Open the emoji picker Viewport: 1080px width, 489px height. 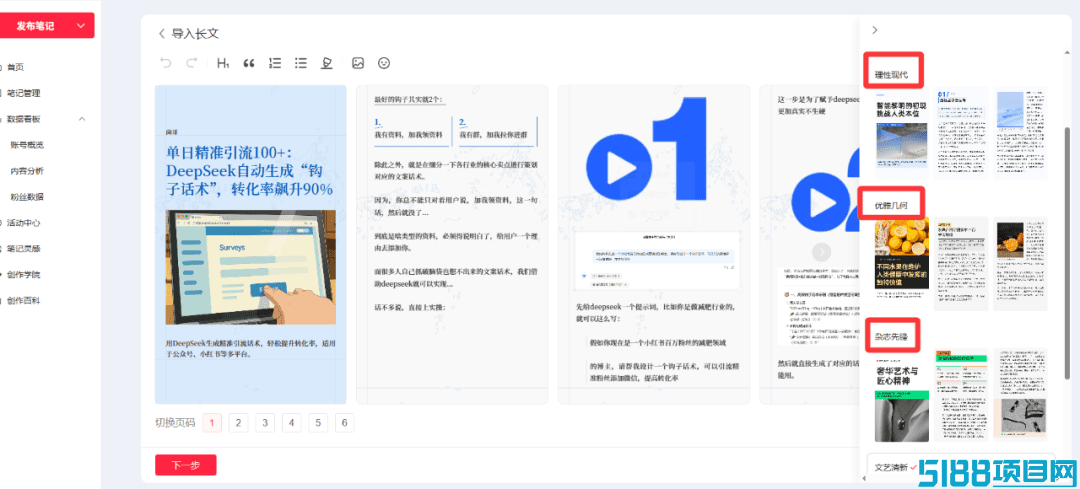click(384, 63)
